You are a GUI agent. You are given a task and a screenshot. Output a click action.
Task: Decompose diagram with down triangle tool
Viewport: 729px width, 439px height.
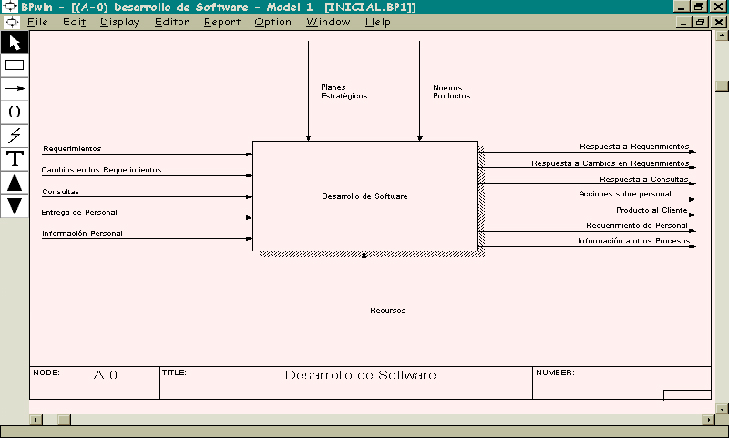pyautogui.click(x=15, y=205)
